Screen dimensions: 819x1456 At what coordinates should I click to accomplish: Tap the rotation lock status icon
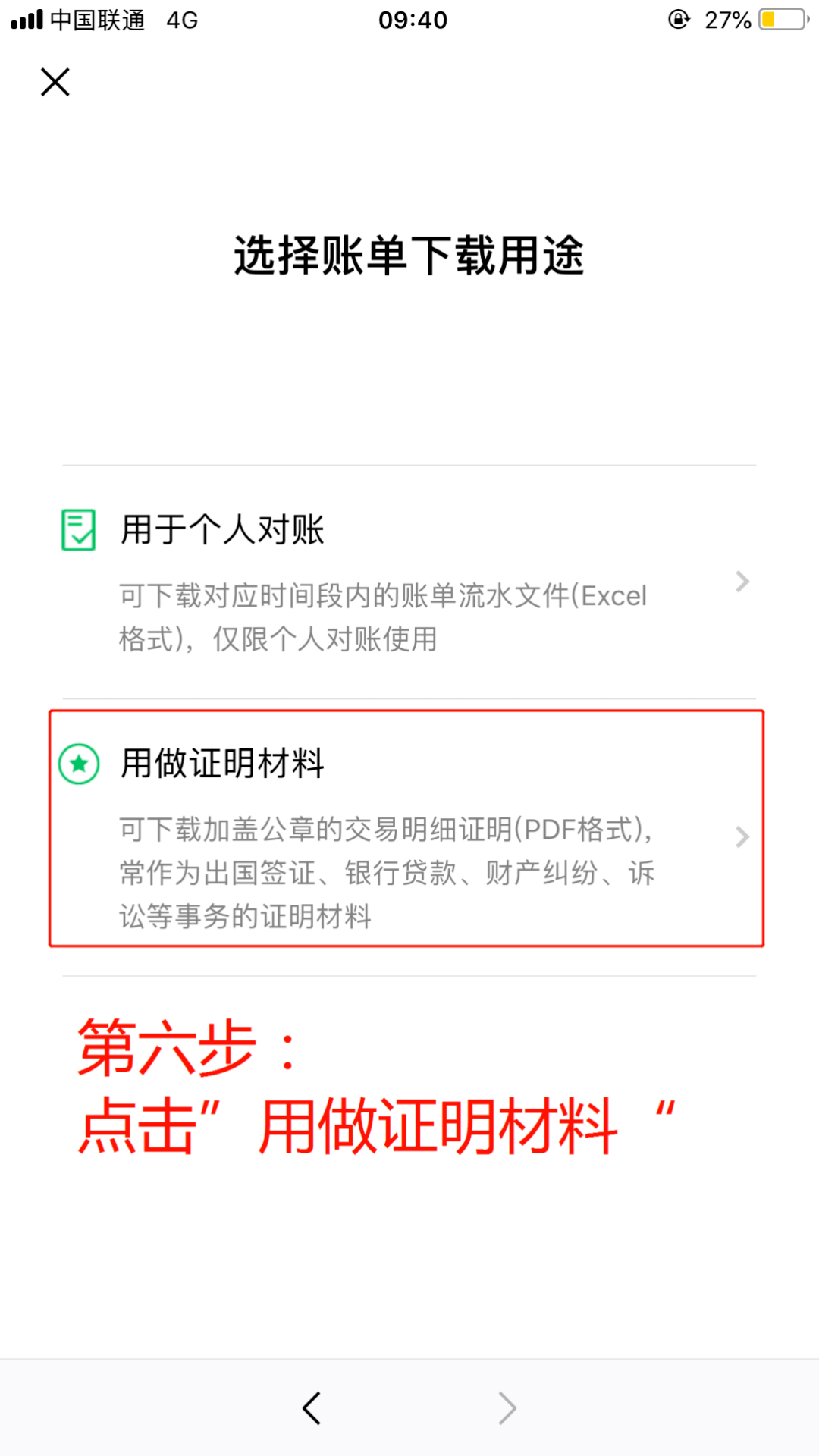click(679, 19)
